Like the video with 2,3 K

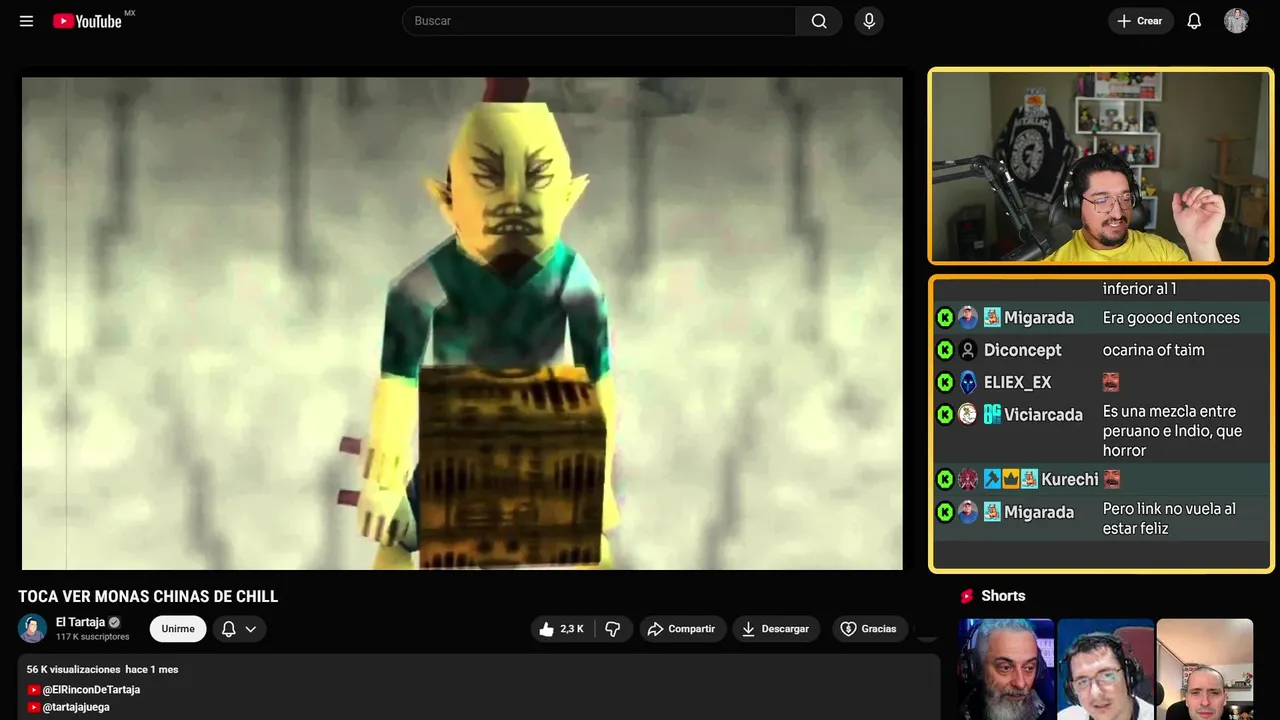tap(561, 629)
